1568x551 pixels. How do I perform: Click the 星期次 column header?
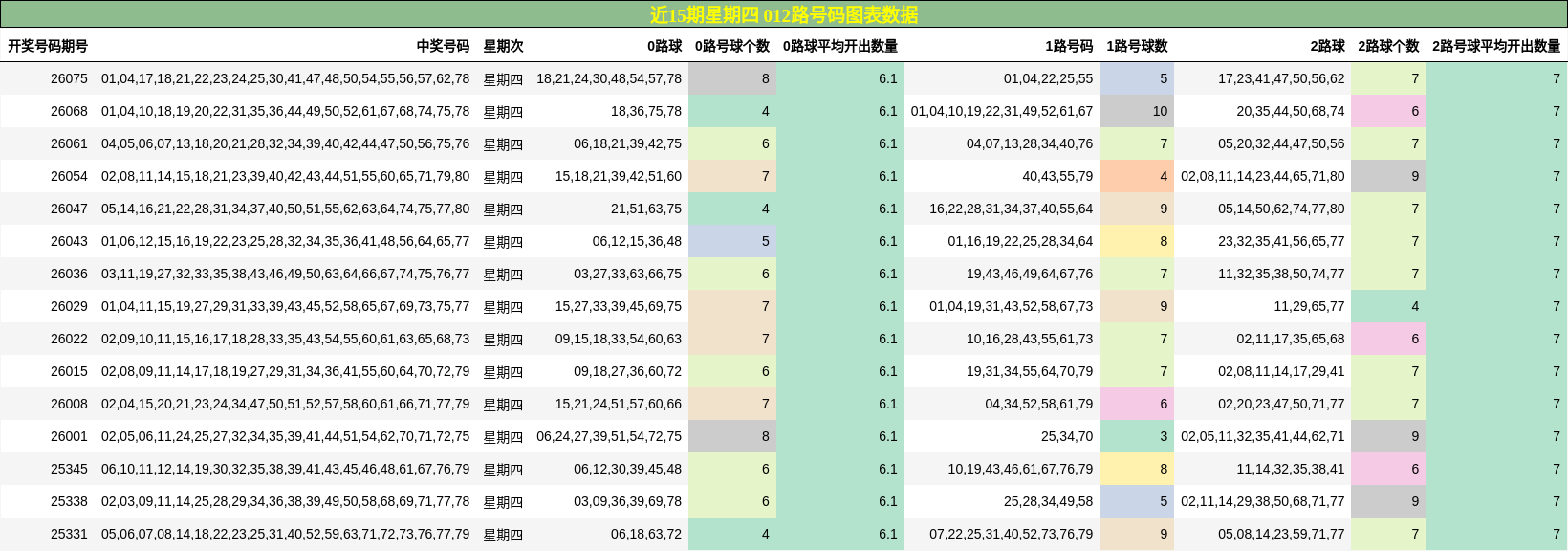(x=503, y=46)
